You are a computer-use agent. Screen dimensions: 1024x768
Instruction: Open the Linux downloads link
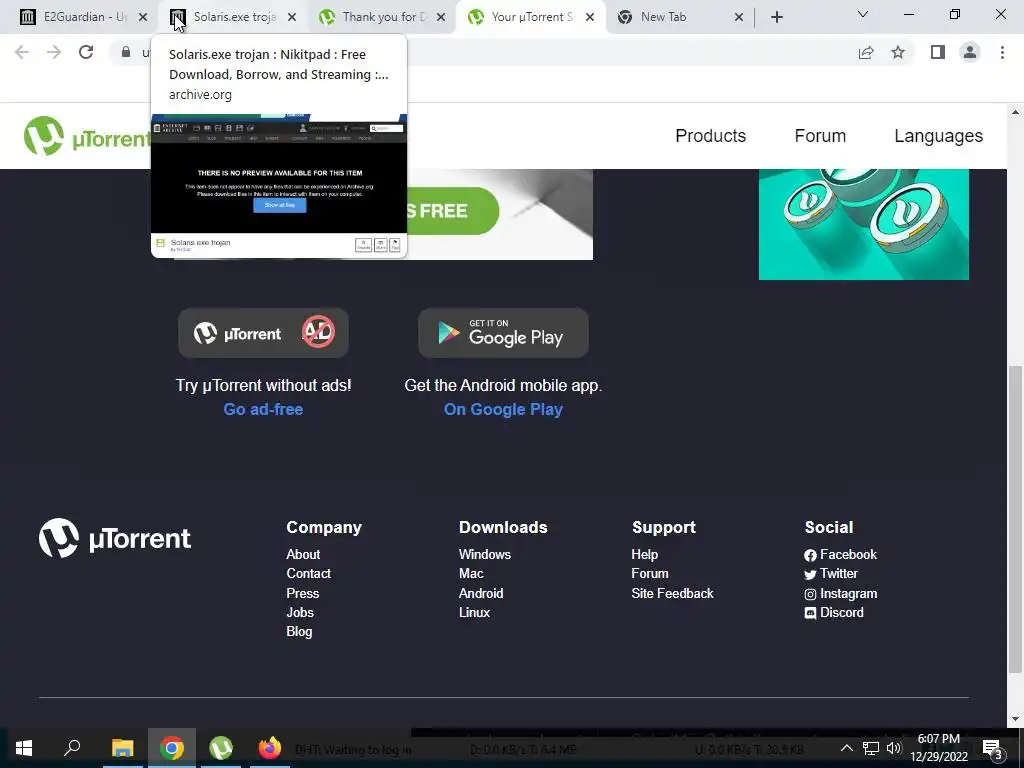(474, 613)
